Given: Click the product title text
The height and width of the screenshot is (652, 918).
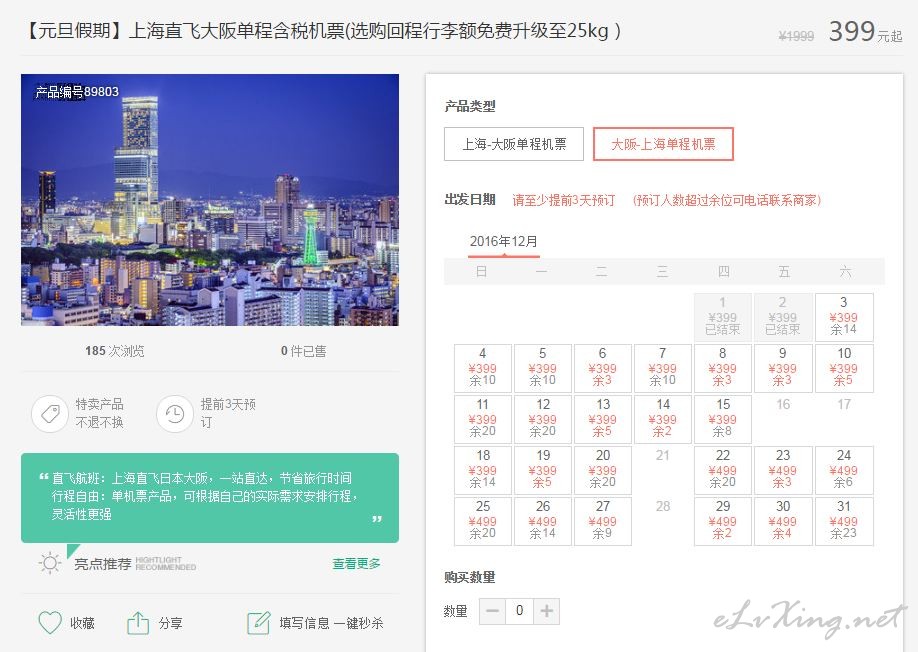Looking at the screenshot, I should tap(322, 30).
